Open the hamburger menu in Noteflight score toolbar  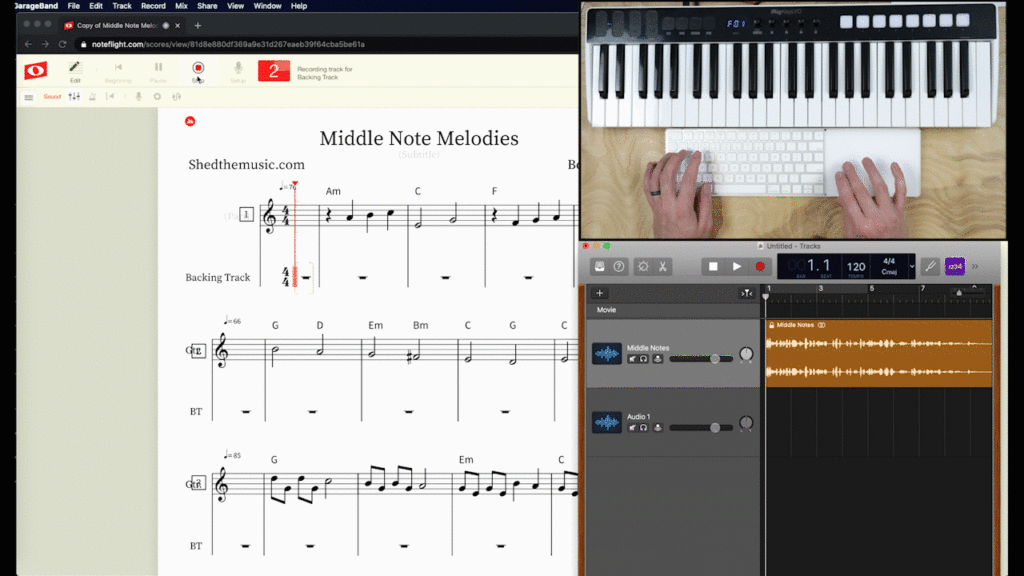[27, 96]
